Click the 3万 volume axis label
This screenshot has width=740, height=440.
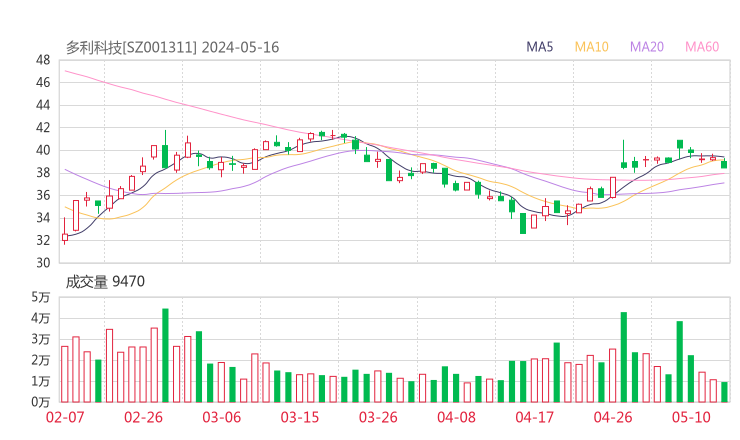pos(41,339)
